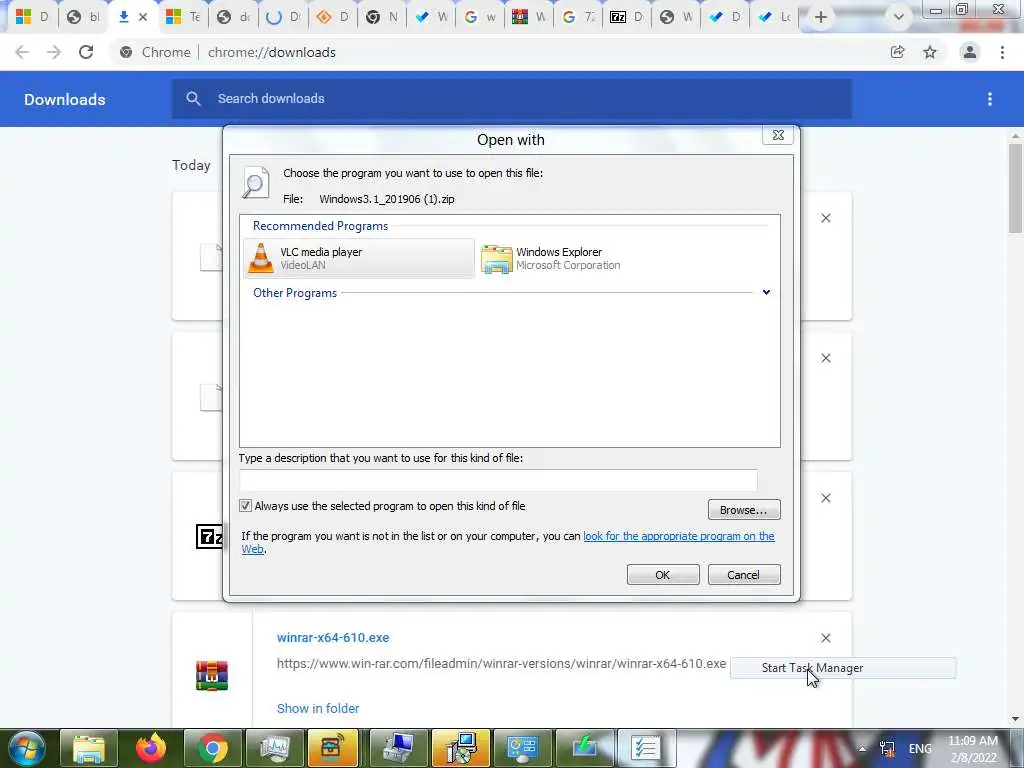
Task: Switch to the orange diamond icon tab
Action: pos(332,17)
